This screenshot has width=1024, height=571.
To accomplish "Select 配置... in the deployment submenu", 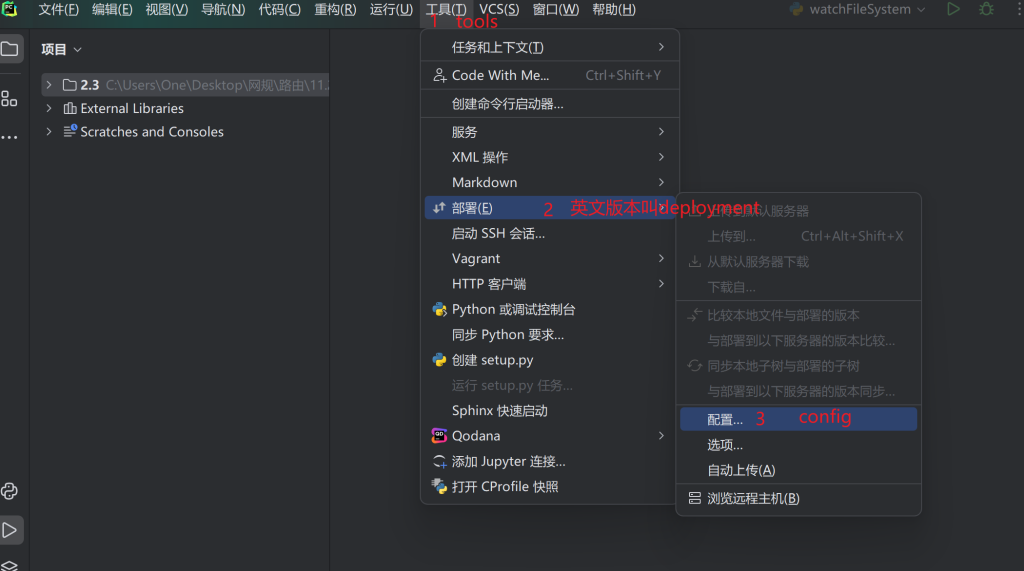I will click(x=725, y=419).
